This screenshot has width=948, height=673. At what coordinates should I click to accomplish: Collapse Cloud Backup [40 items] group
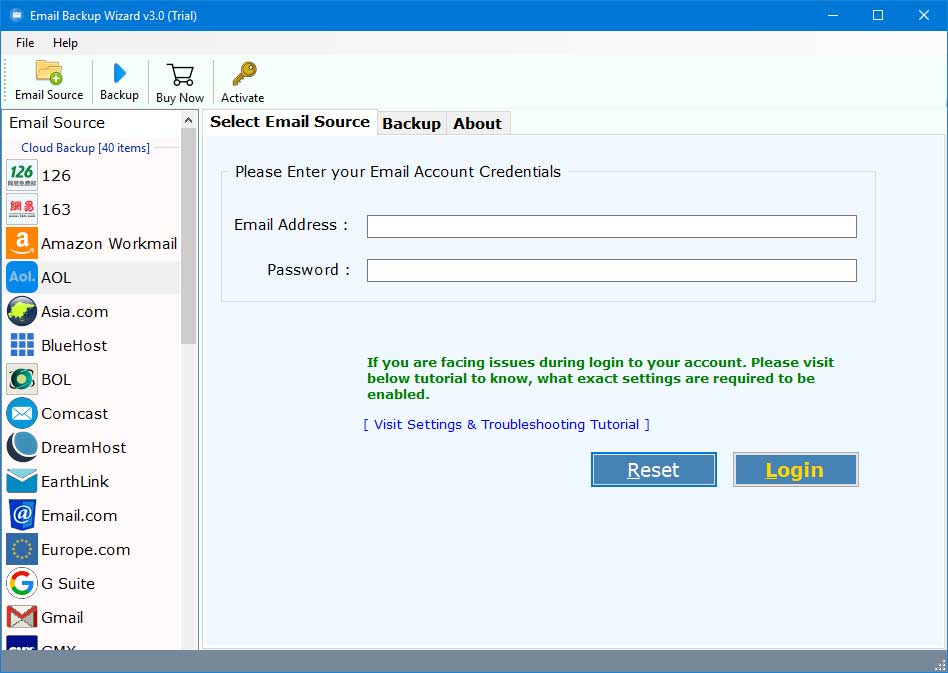coord(85,148)
